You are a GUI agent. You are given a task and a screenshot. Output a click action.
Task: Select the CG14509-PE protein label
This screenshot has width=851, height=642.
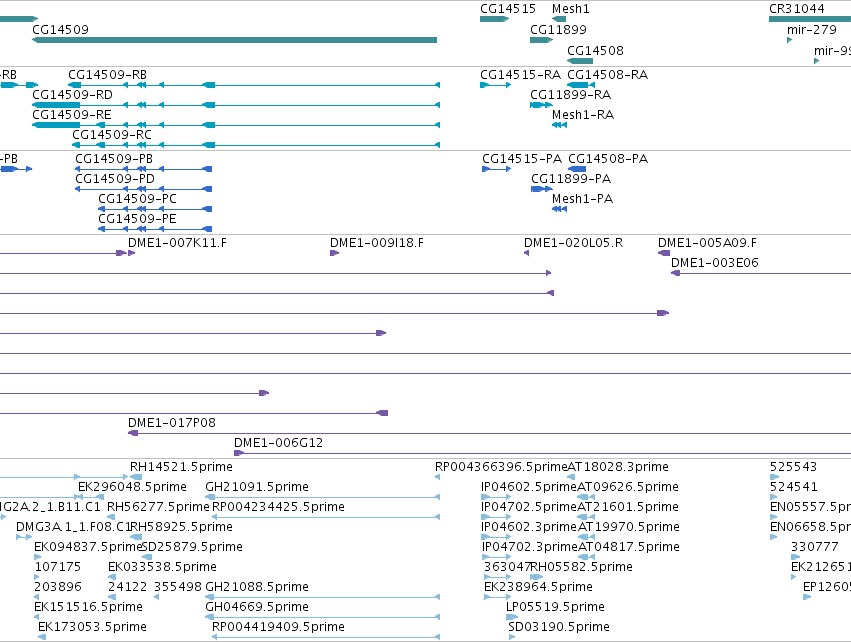[x=137, y=219]
